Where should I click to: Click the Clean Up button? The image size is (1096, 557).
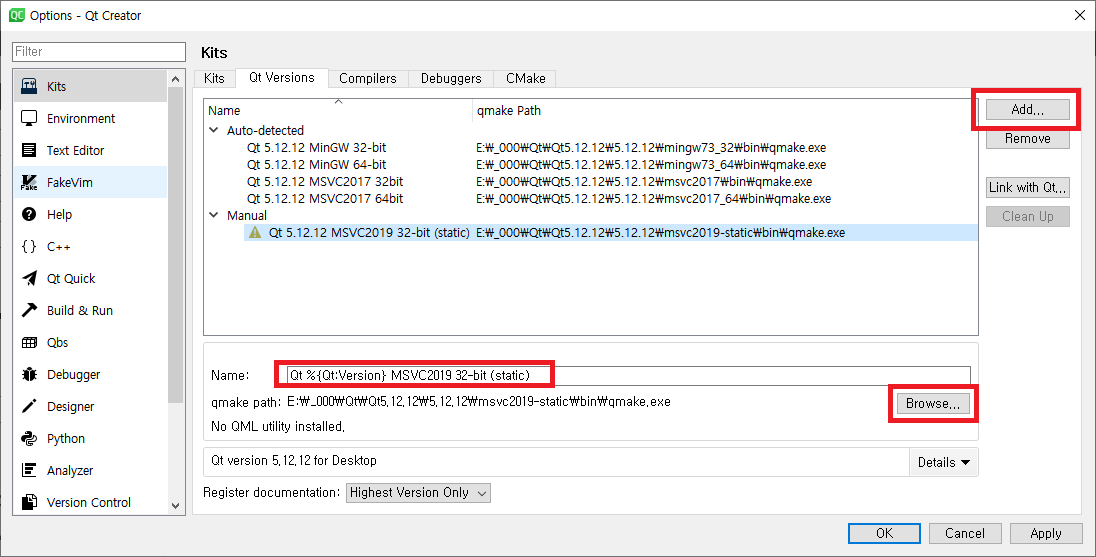pyautogui.click(x=1028, y=217)
